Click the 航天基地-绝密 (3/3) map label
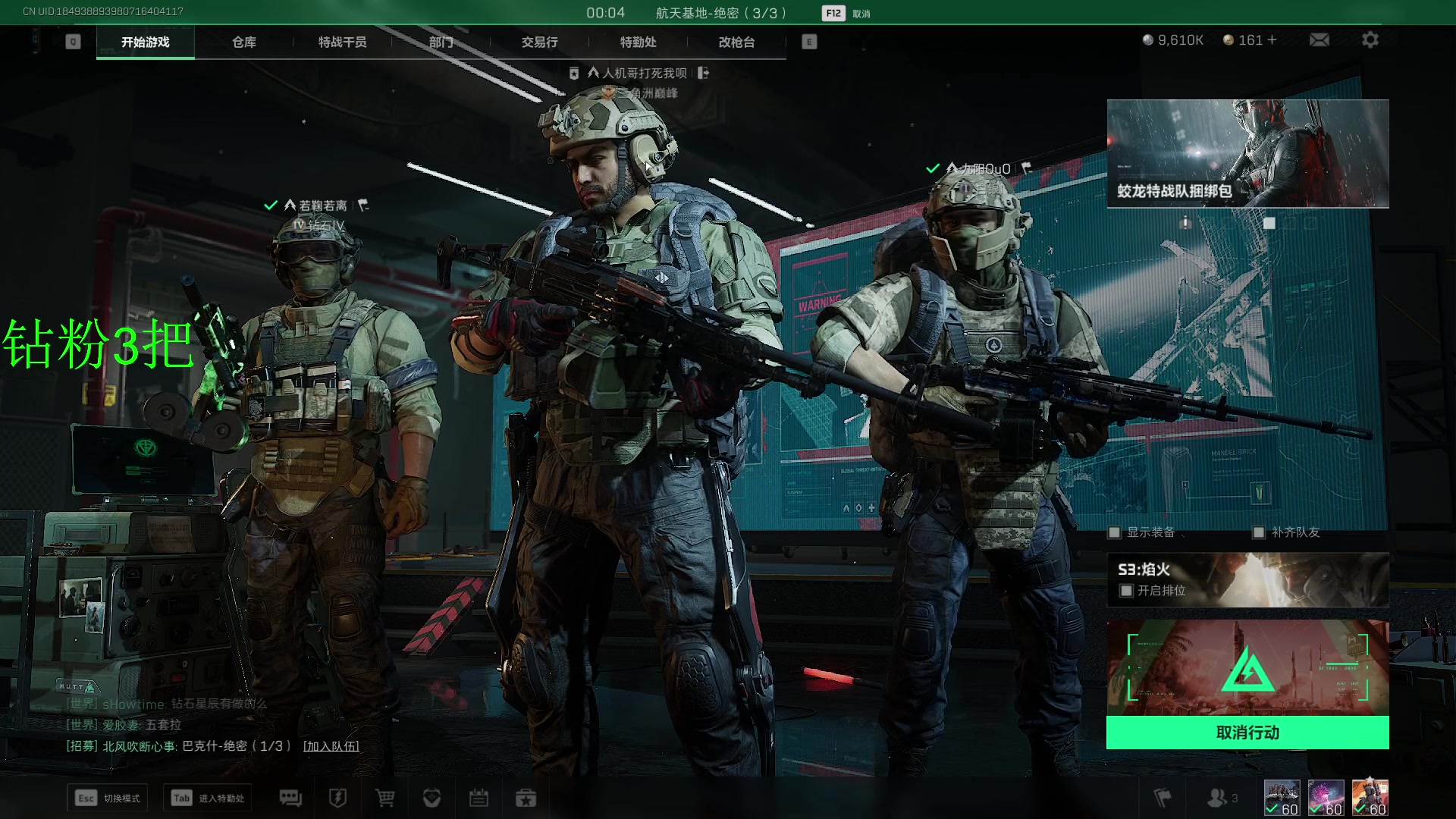This screenshot has width=1456, height=819. pyautogui.click(x=721, y=13)
